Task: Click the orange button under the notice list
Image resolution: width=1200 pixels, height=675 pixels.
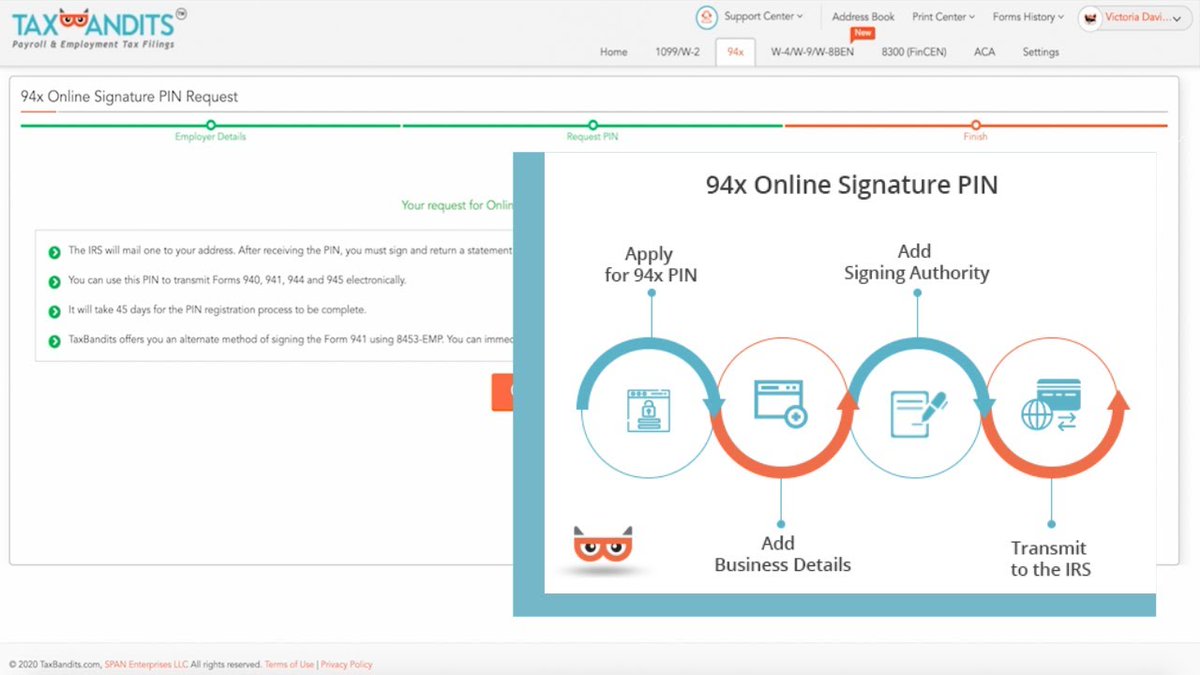Action: tap(502, 392)
